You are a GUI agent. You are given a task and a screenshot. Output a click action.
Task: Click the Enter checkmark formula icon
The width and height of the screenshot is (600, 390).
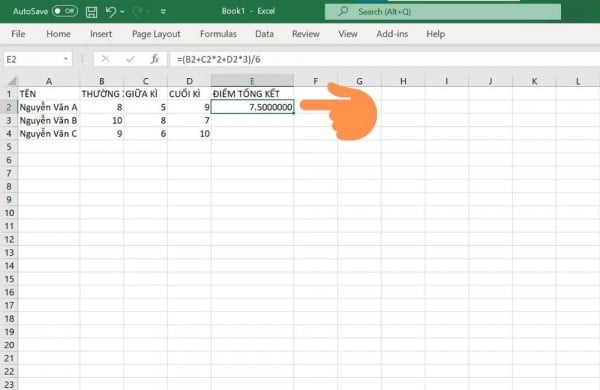coord(130,59)
